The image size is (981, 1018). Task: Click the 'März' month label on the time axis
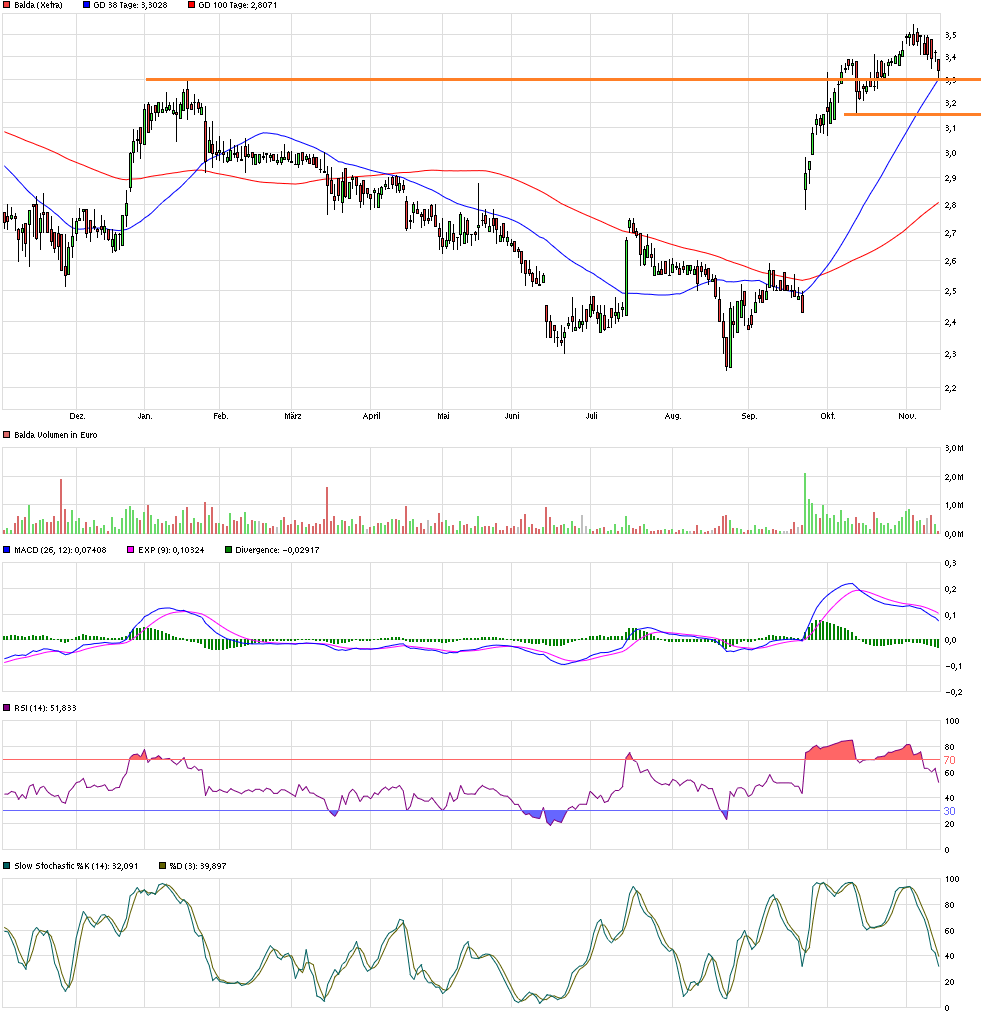click(293, 416)
